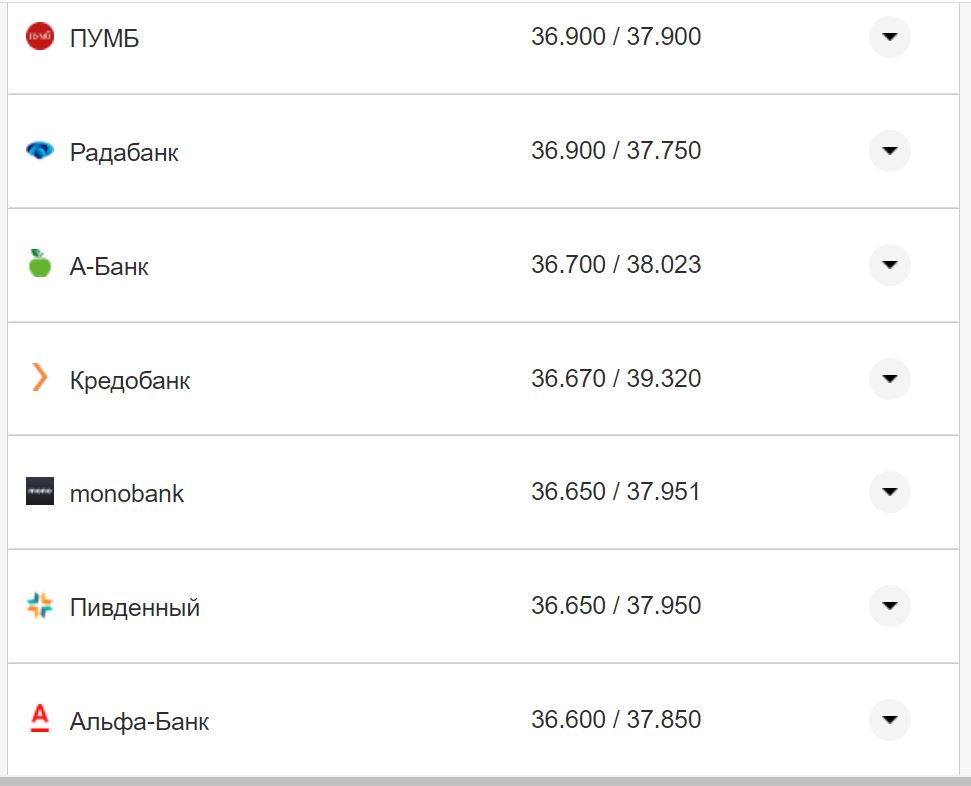Open the Пивденный row dropdown arrow
971x786 pixels.
pyautogui.click(x=889, y=606)
